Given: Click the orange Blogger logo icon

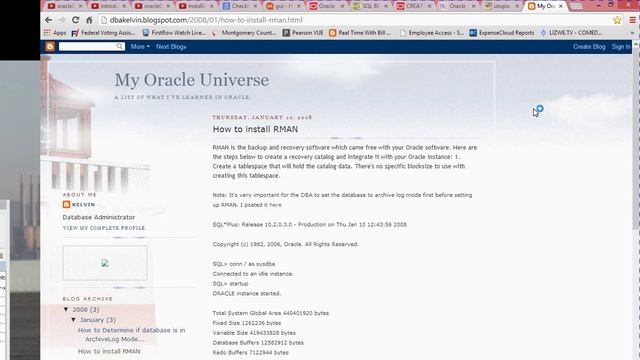Looking at the screenshot, I should 50,47.
